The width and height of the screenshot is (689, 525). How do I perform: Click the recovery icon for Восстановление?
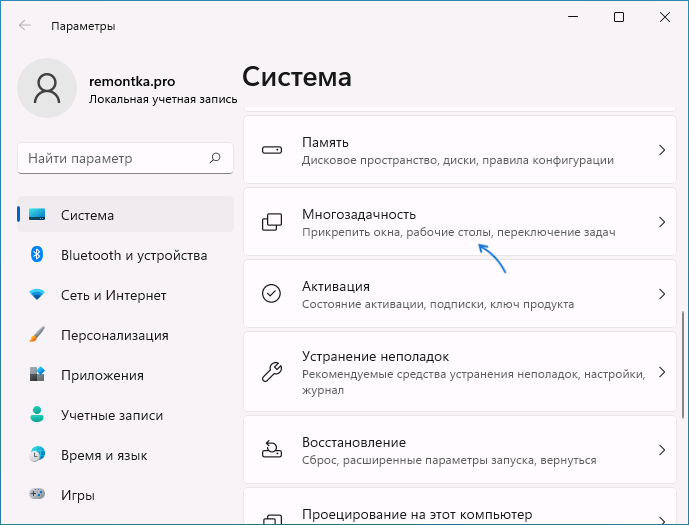[x=272, y=450]
